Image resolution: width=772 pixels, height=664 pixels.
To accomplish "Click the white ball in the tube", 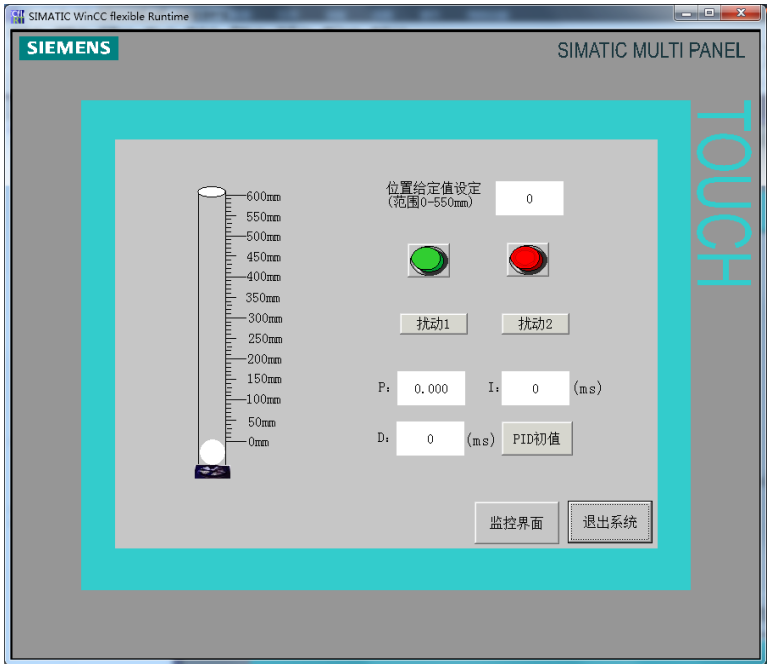I will tap(212, 452).
